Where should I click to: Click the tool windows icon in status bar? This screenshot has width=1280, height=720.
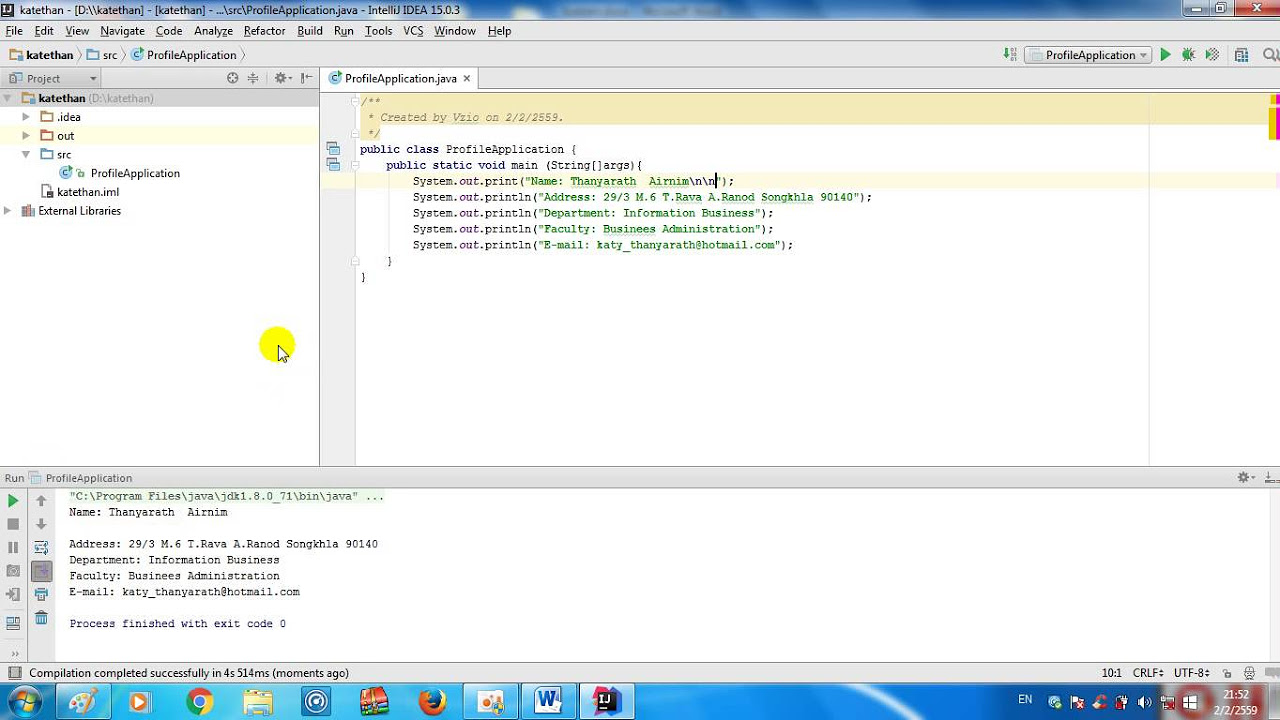point(14,673)
